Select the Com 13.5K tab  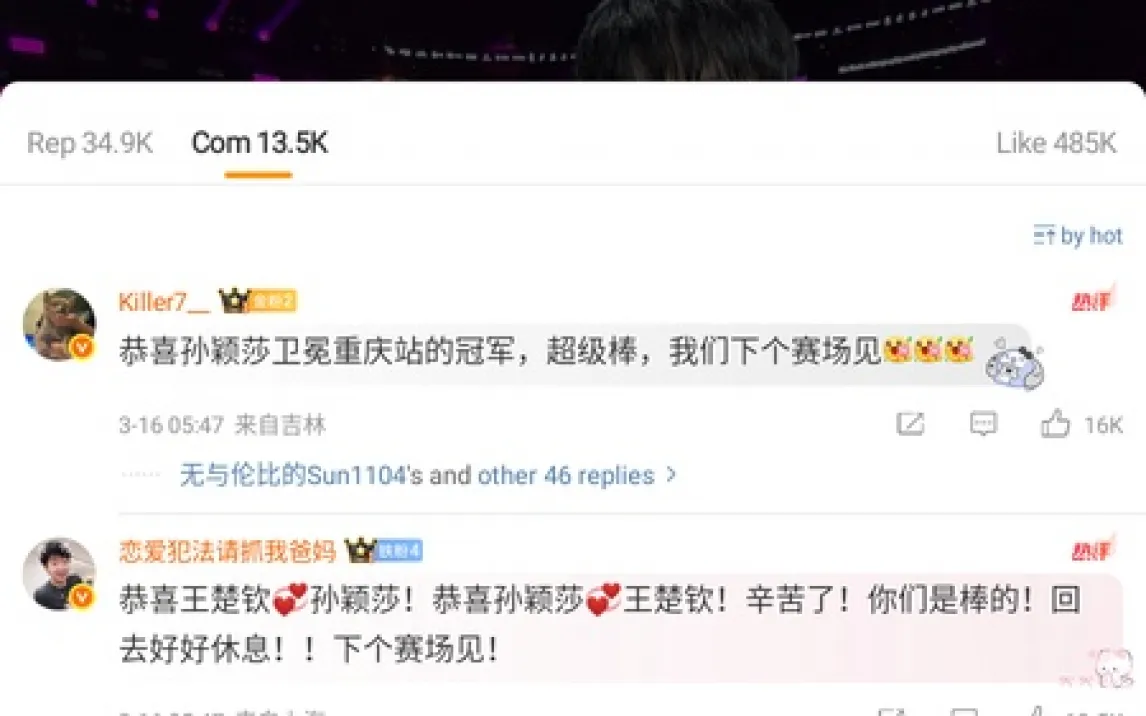point(259,143)
